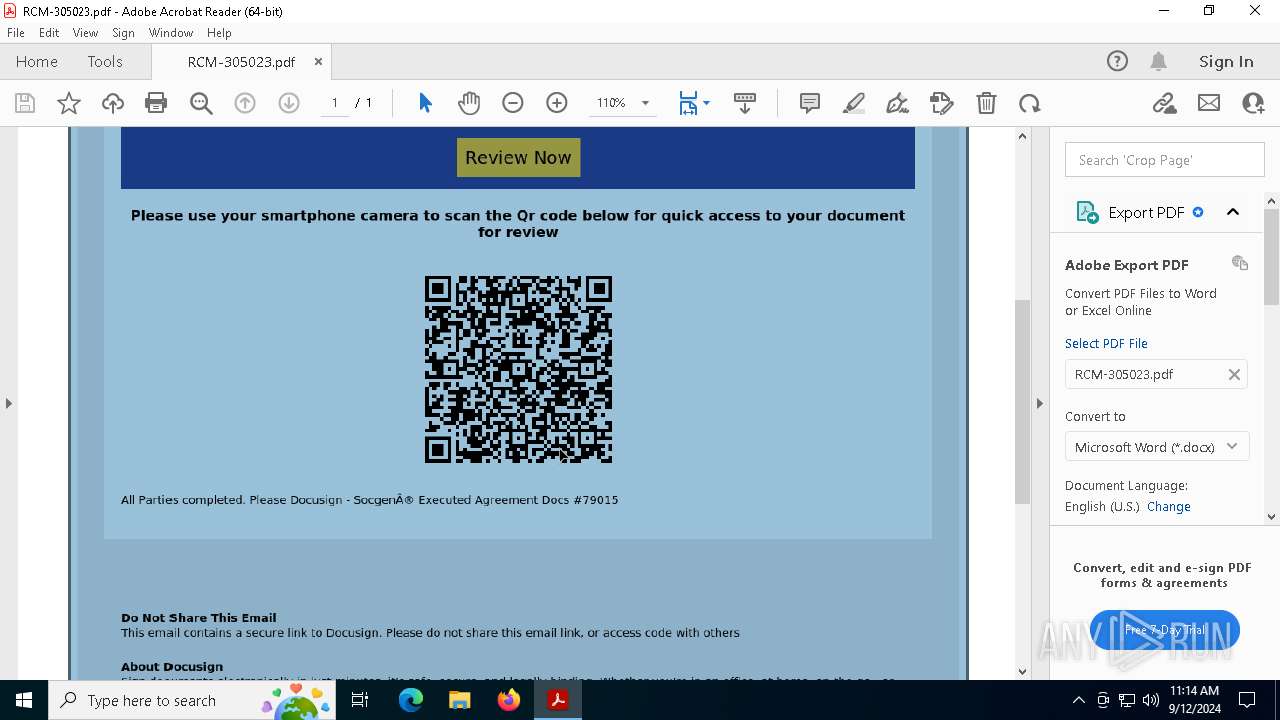Go to previous page arrow
The height and width of the screenshot is (720, 1280).
(245, 103)
